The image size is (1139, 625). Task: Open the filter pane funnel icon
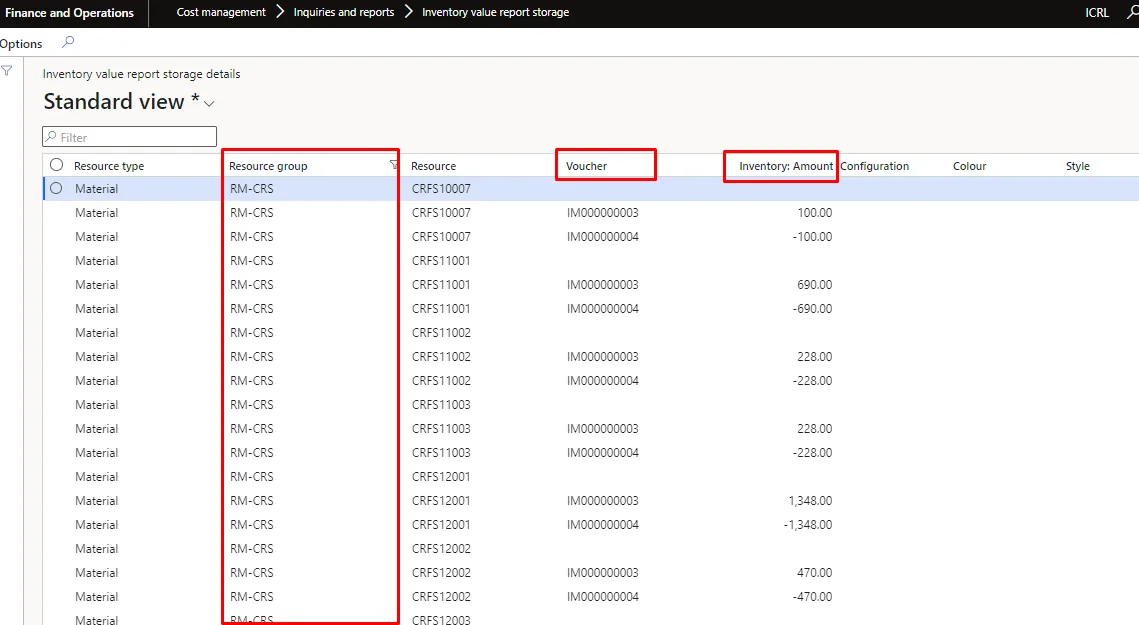point(7,70)
